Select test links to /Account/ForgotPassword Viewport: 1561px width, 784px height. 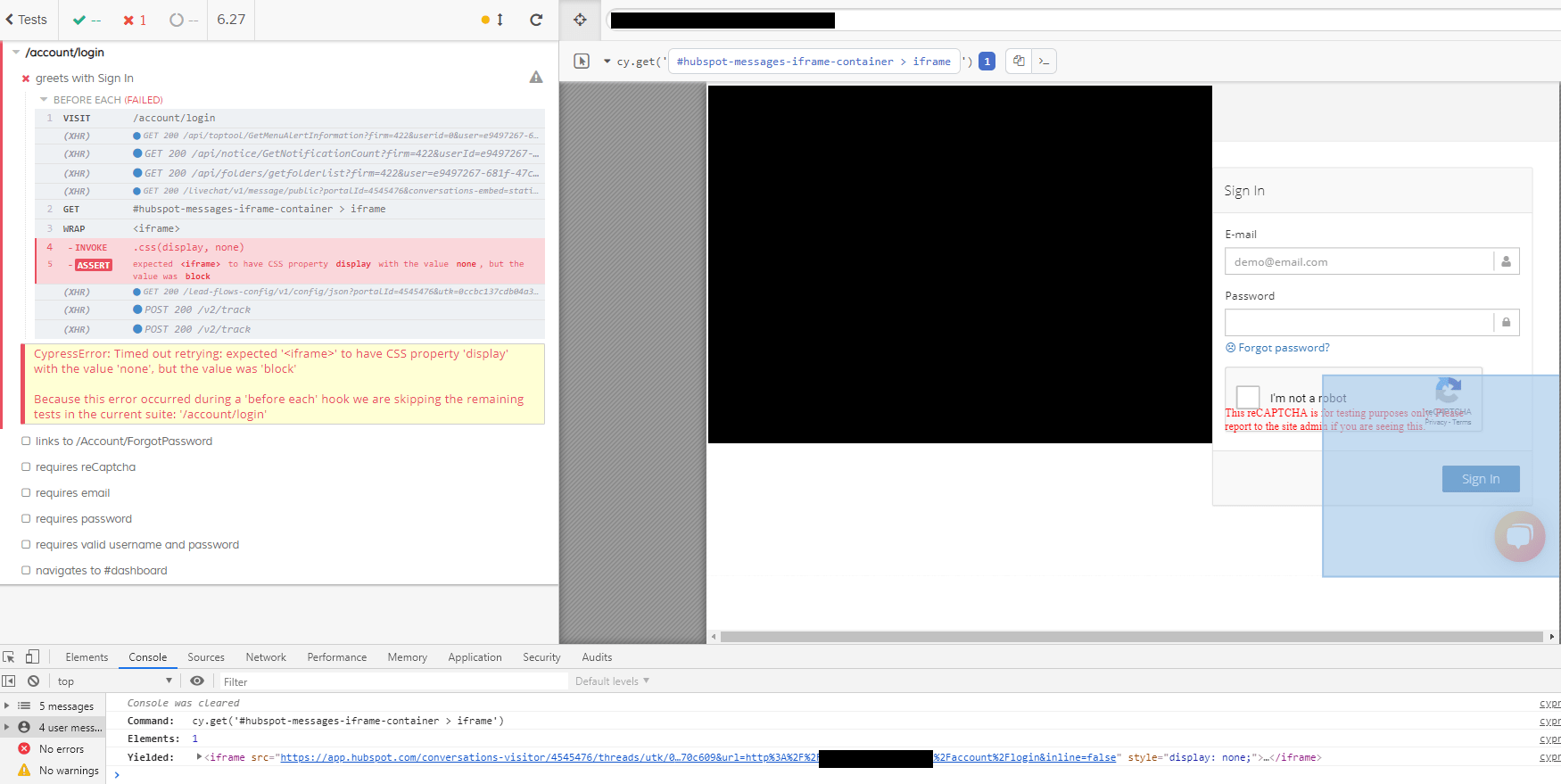pos(124,442)
